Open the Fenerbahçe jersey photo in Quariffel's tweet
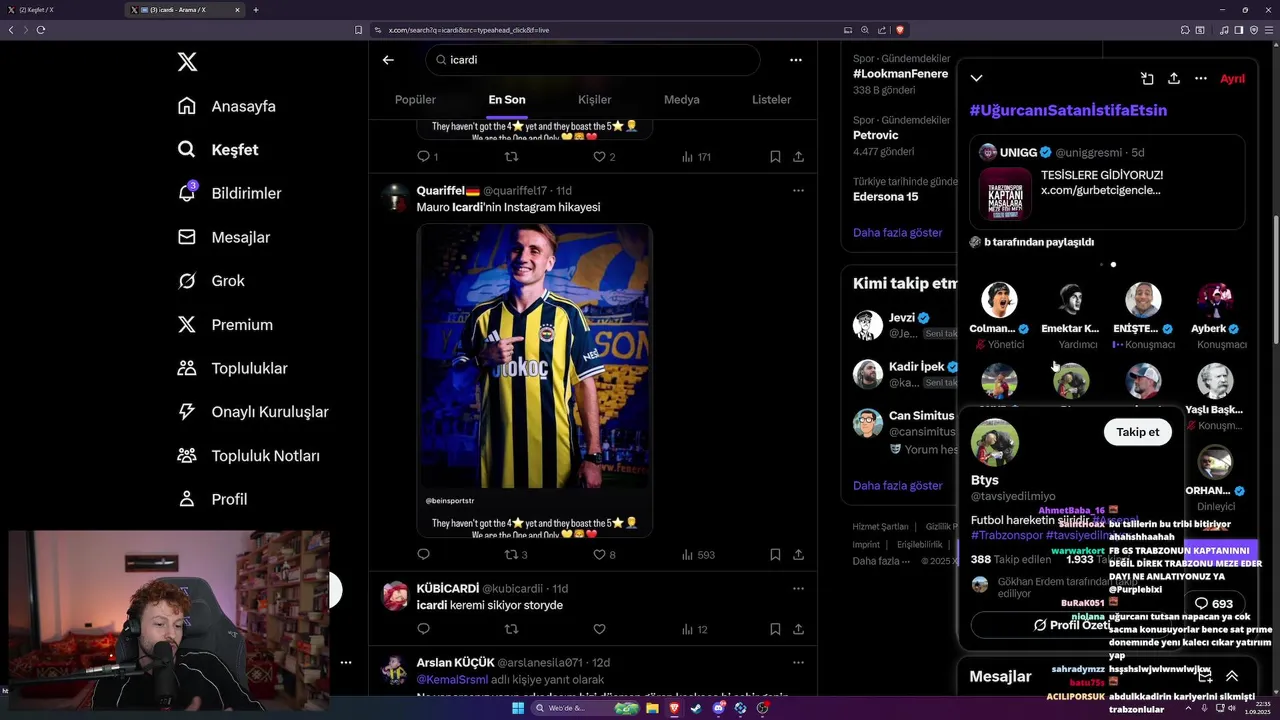The image size is (1280, 720). point(535,356)
